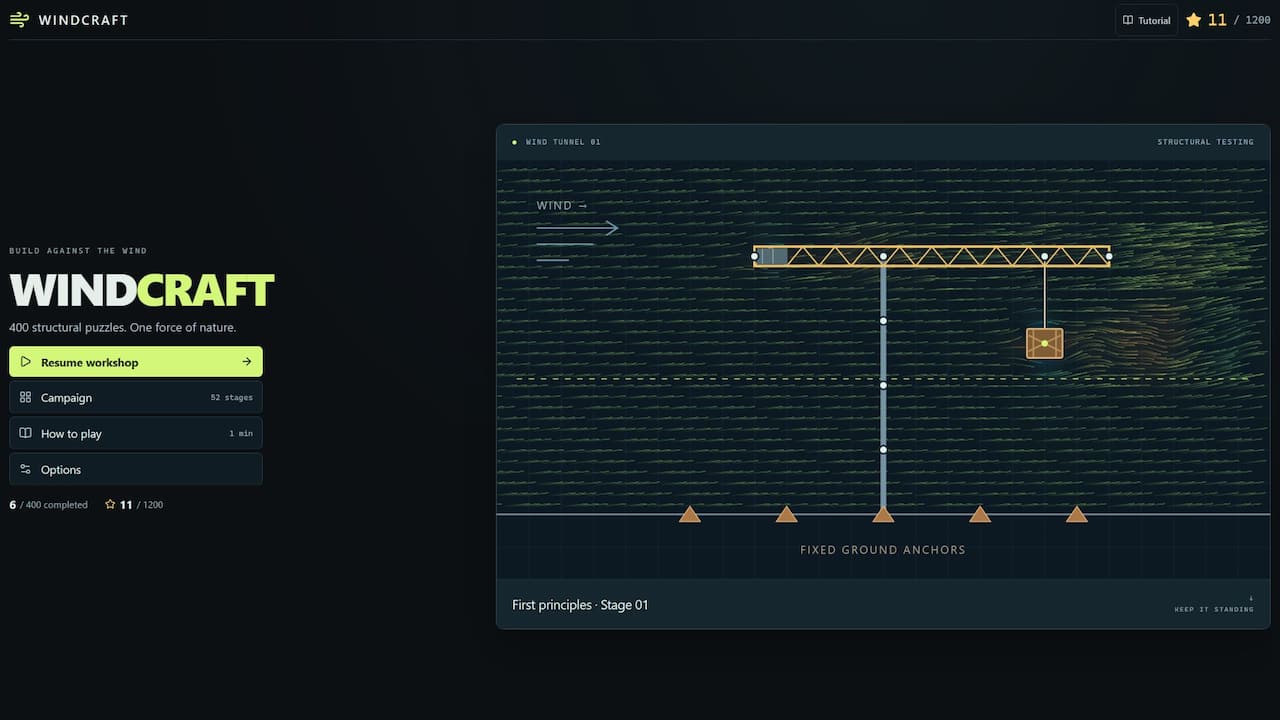Image resolution: width=1280 pixels, height=720 pixels.
Task: Click the hanging cargo crate
Action: point(1044,343)
